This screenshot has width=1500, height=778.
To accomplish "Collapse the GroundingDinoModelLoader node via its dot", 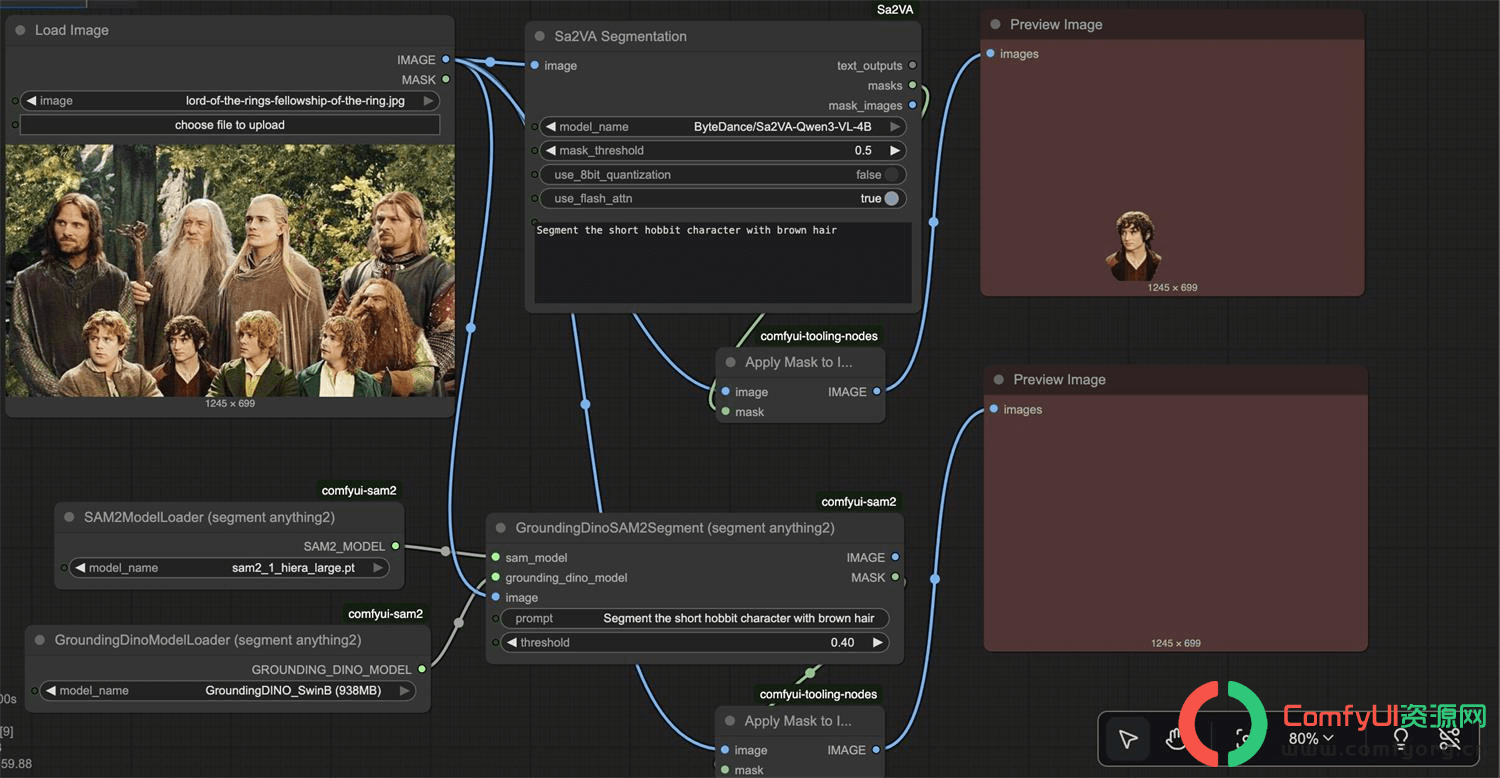I will pyautogui.click(x=40, y=640).
